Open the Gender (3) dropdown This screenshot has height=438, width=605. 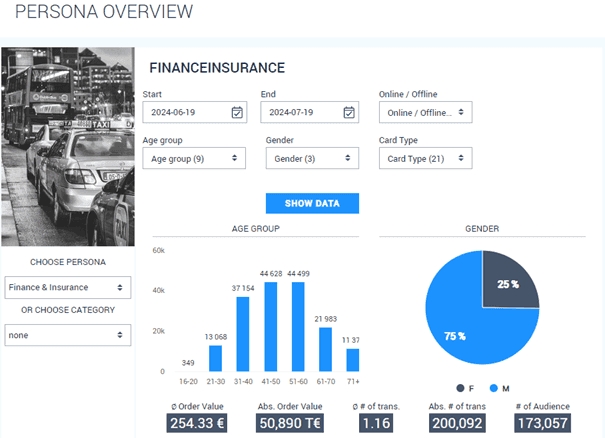click(312, 158)
